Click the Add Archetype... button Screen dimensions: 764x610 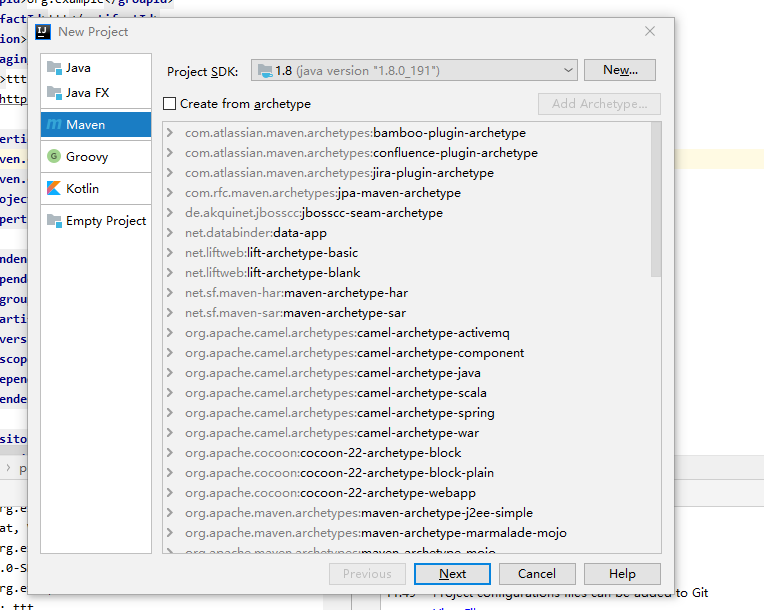click(x=599, y=104)
